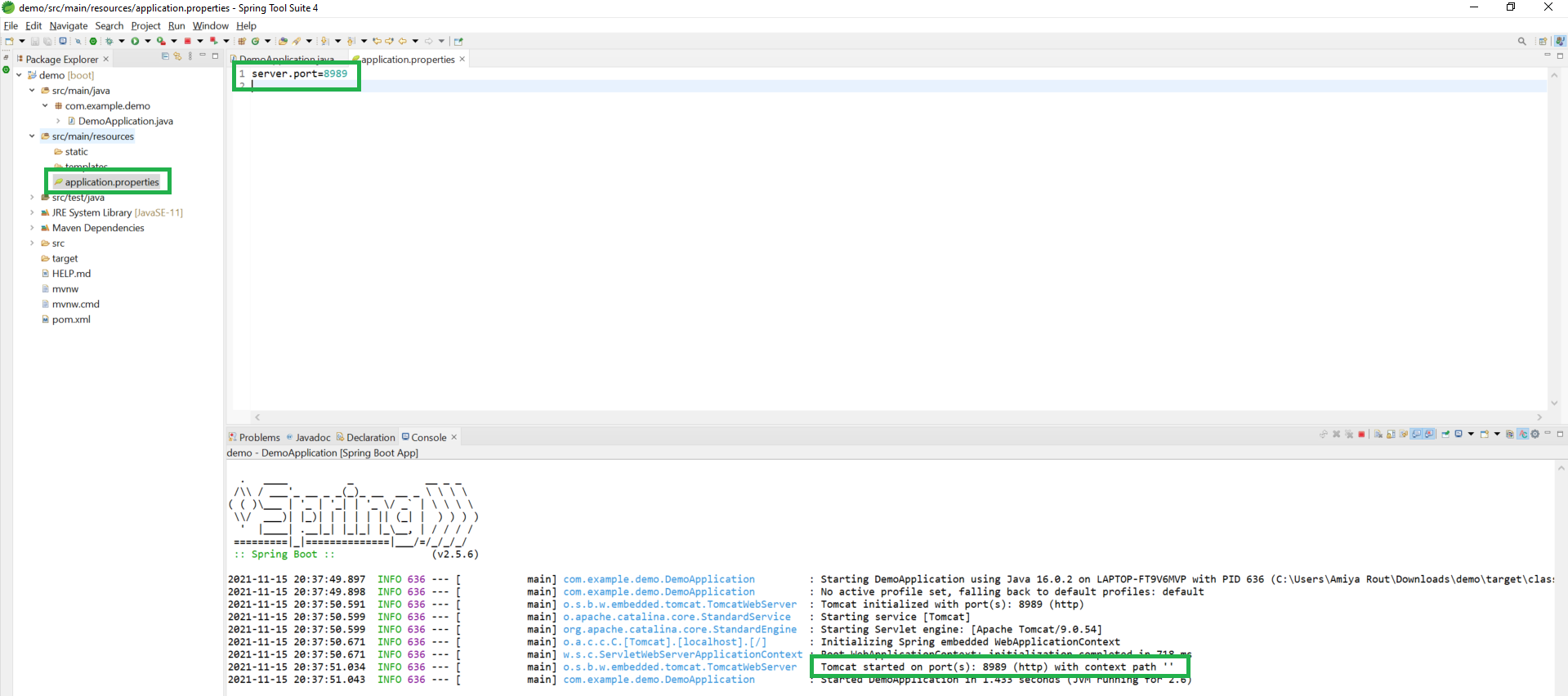Screen dimensions: 1568x696
Task: Collapse the demo [boot] project node
Action: (x=19, y=75)
